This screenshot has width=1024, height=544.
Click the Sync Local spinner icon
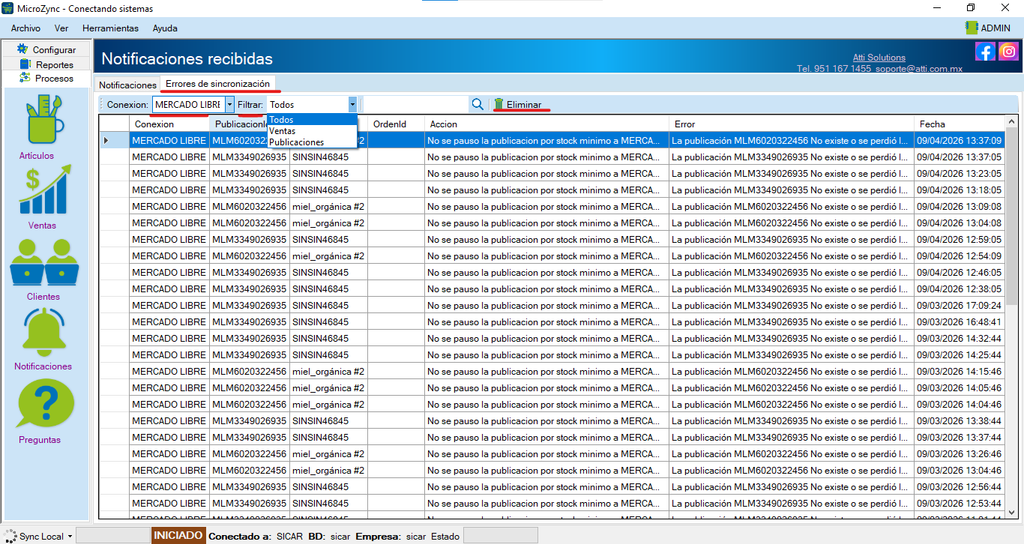coord(9,536)
